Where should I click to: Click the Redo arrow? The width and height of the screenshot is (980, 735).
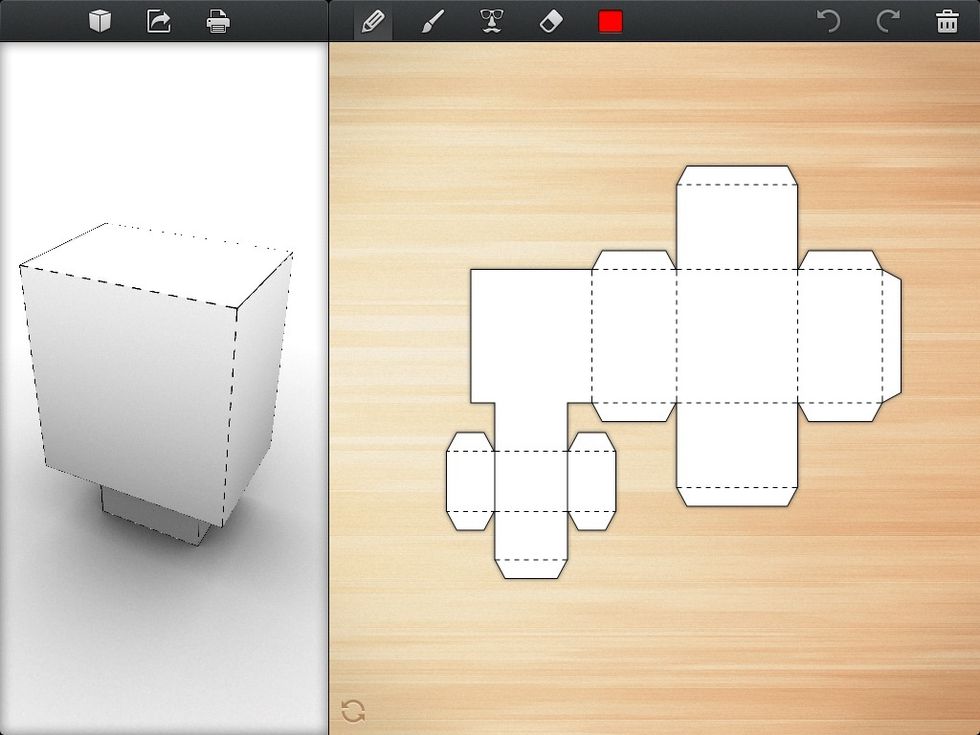pos(889,20)
